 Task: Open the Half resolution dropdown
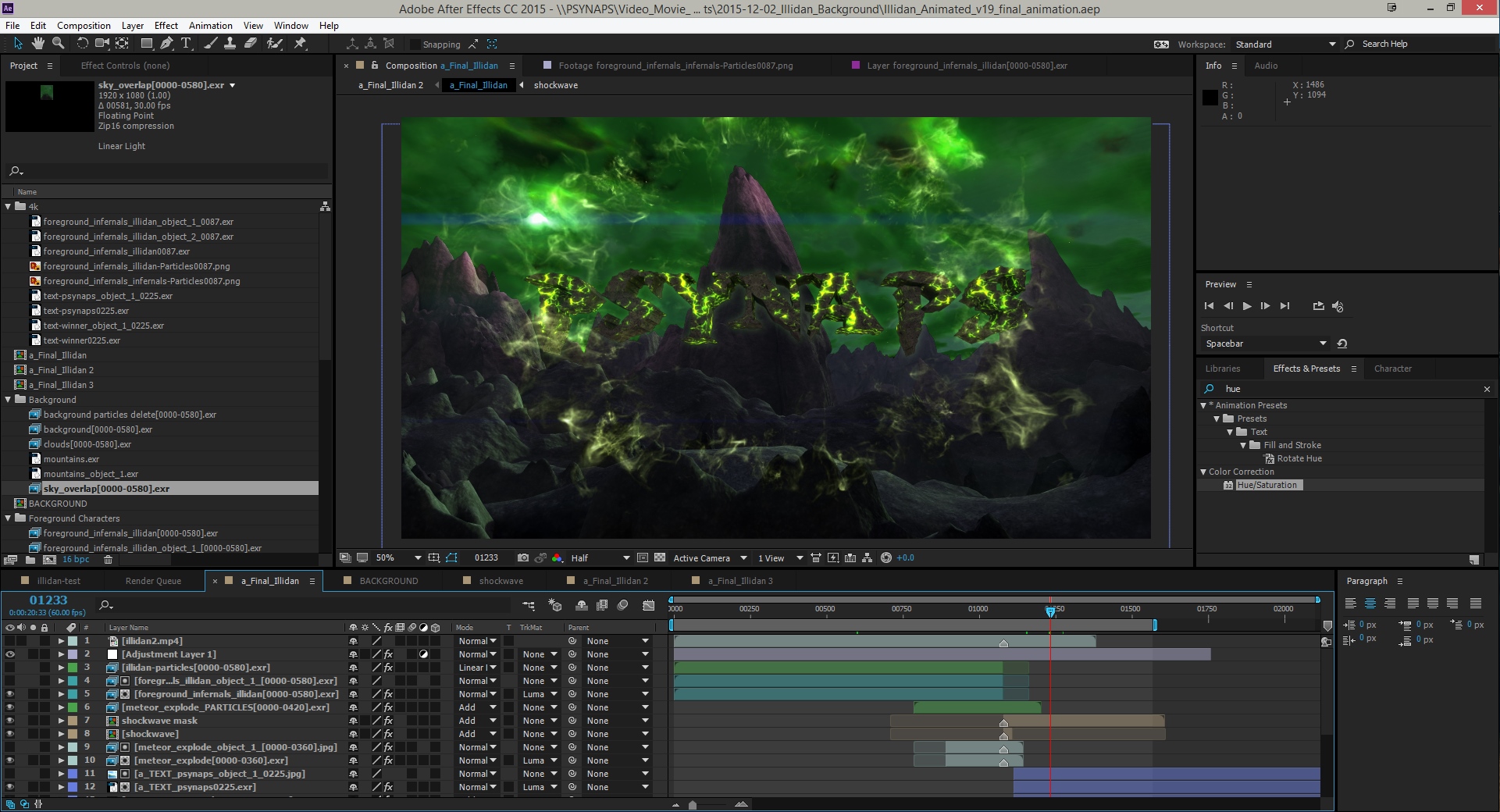pyautogui.click(x=600, y=557)
